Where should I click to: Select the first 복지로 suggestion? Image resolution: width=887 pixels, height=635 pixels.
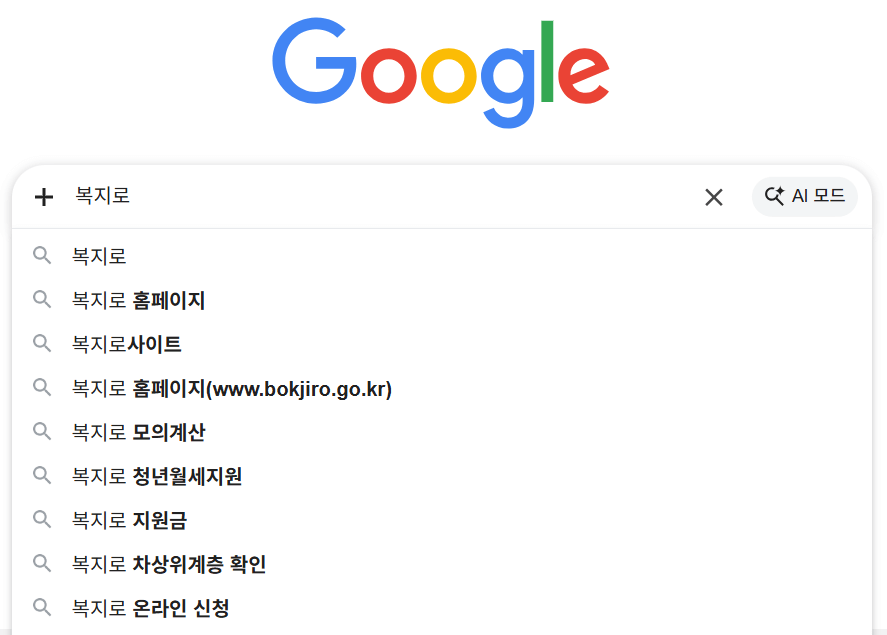click(x=98, y=255)
